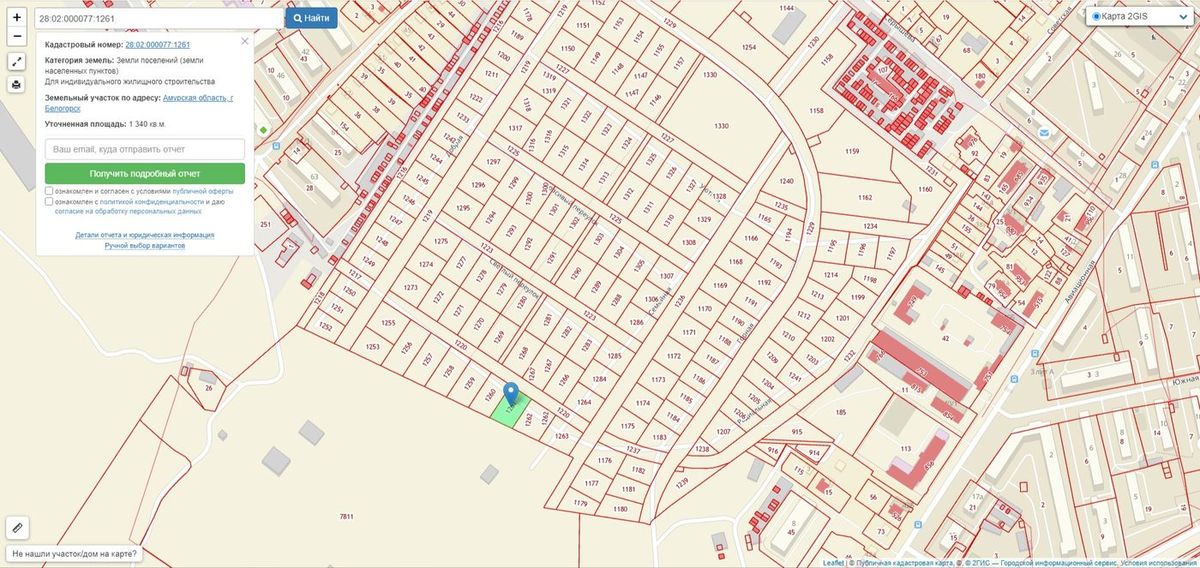The image size is (1200, 568).
Task: Click parcel labeled 1144
Action: [787, 8]
